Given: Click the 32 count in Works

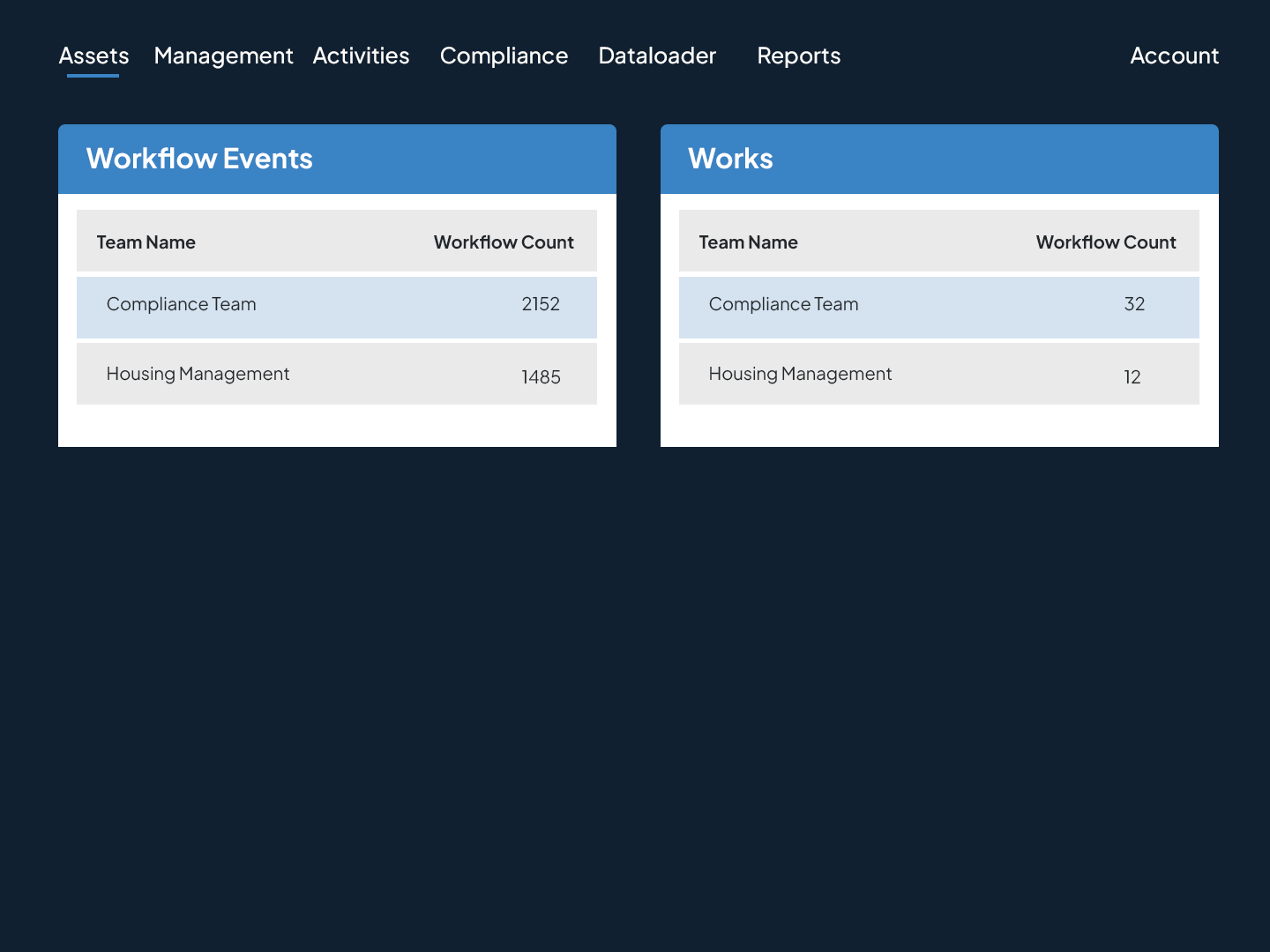Looking at the screenshot, I should pos(1134,304).
